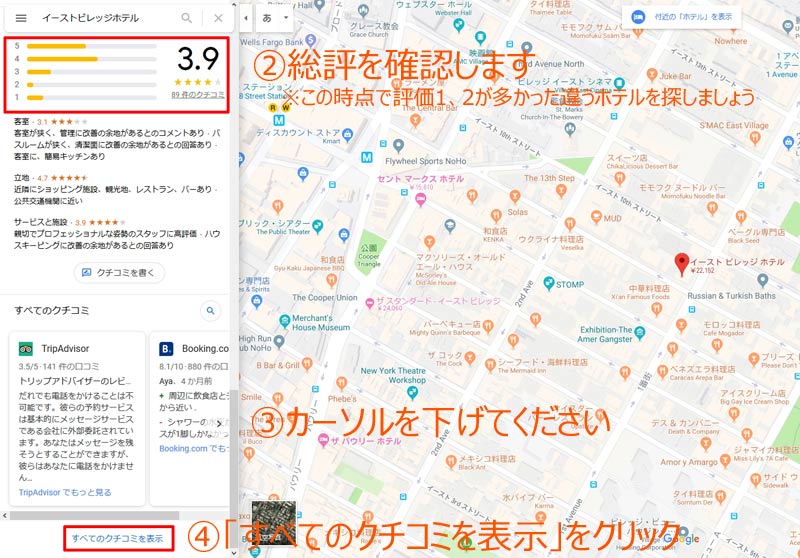The height and width of the screenshot is (558, 800).
Task: Click the クチコミを書く button
Action: [119, 272]
